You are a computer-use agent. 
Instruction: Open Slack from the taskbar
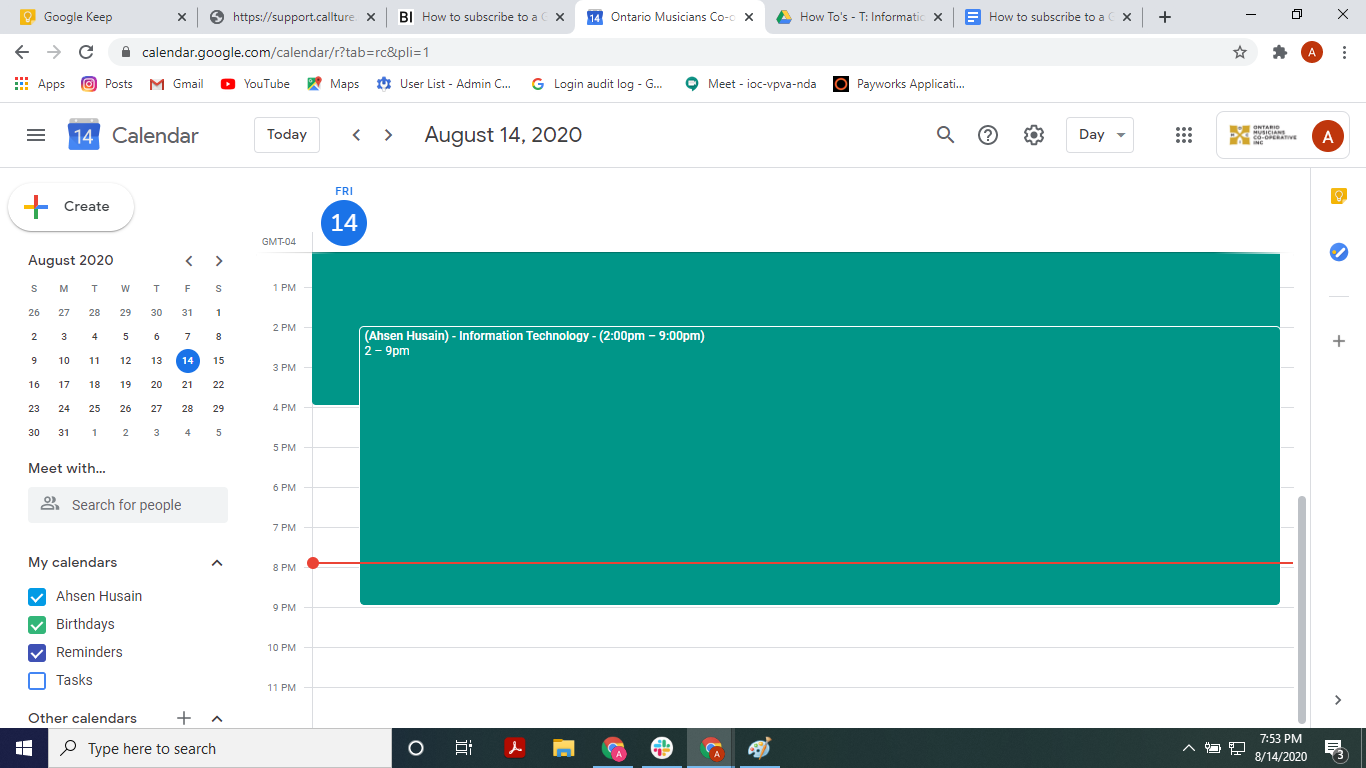click(x=662, y=748)
